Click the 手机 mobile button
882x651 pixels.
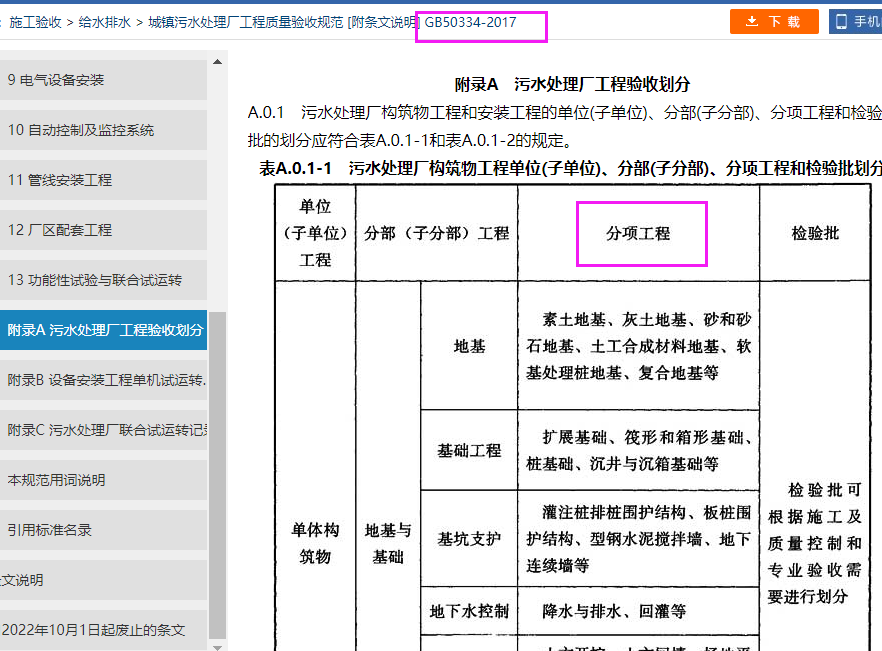pyautogui.click(x=856, y=22)
